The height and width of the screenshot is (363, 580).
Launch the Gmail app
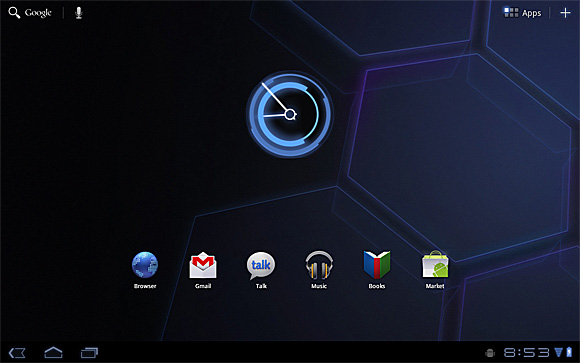(203, 269)
